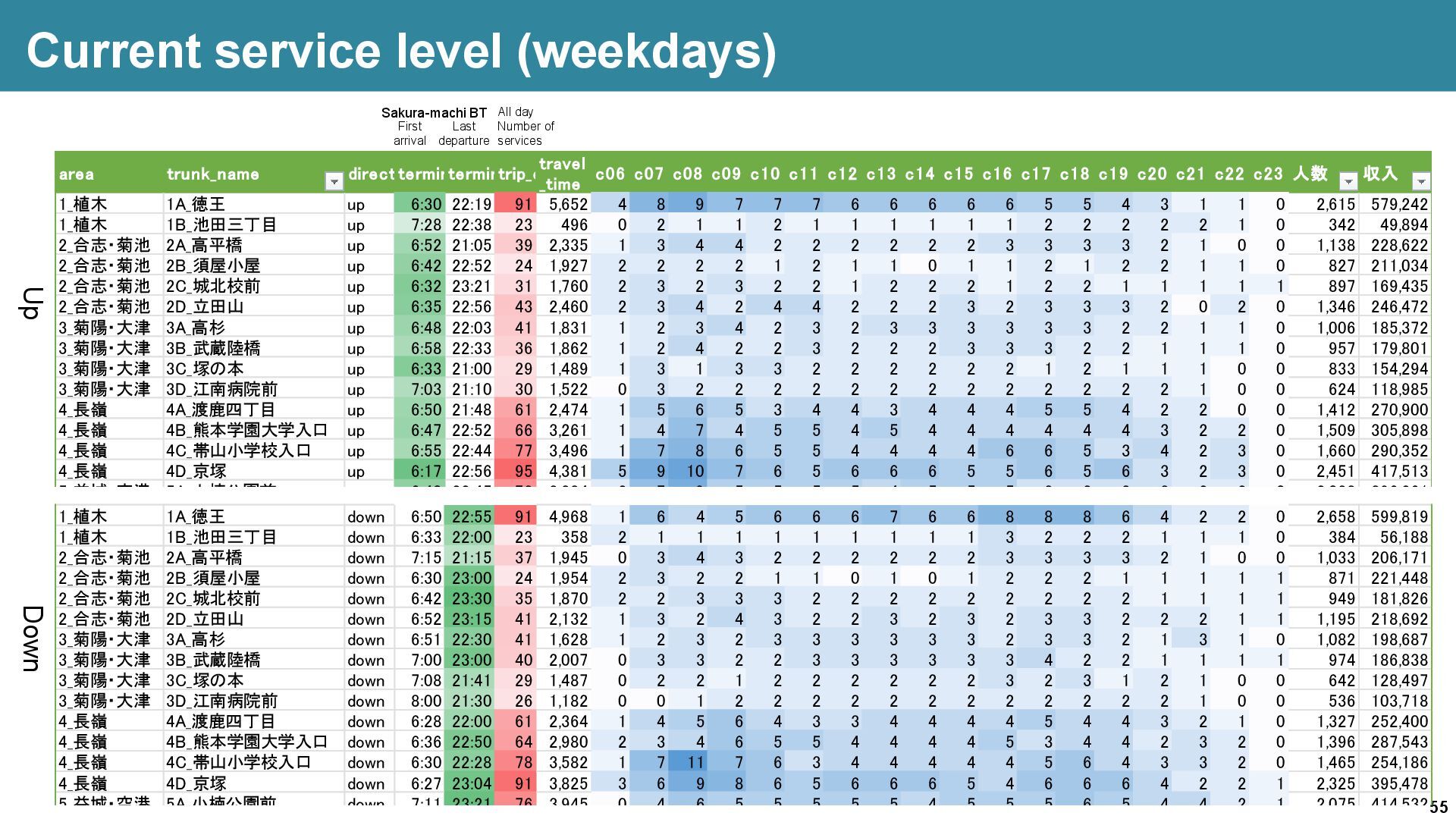
Task: Click the slide title Current service level
Action: (x=400, y=51)
